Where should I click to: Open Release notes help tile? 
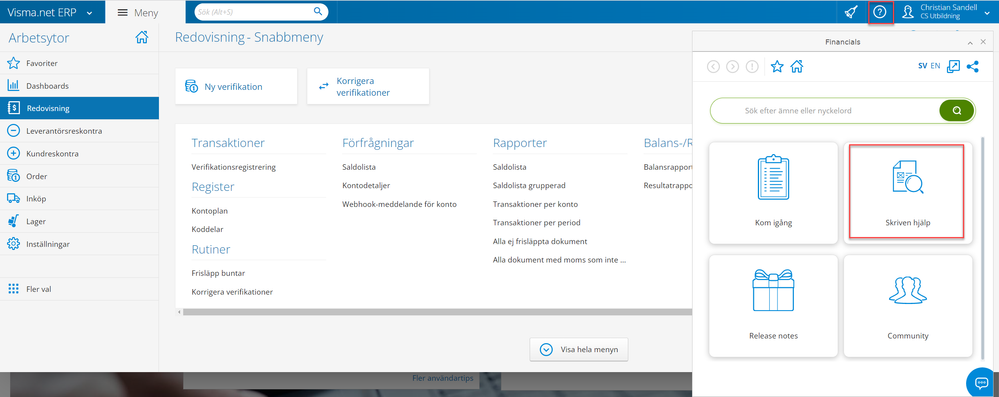tap(773, 306)
